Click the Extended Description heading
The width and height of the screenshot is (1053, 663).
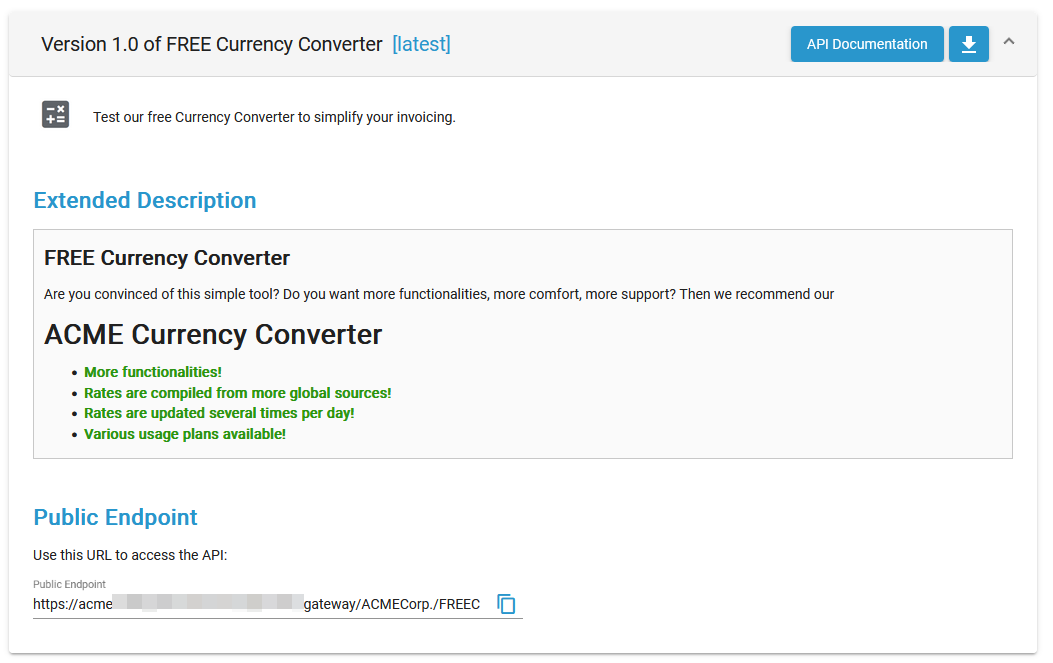[x=145, y=200]
